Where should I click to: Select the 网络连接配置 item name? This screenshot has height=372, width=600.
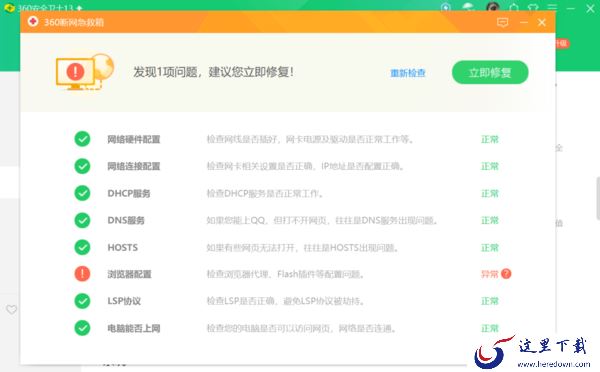point(134,166)
